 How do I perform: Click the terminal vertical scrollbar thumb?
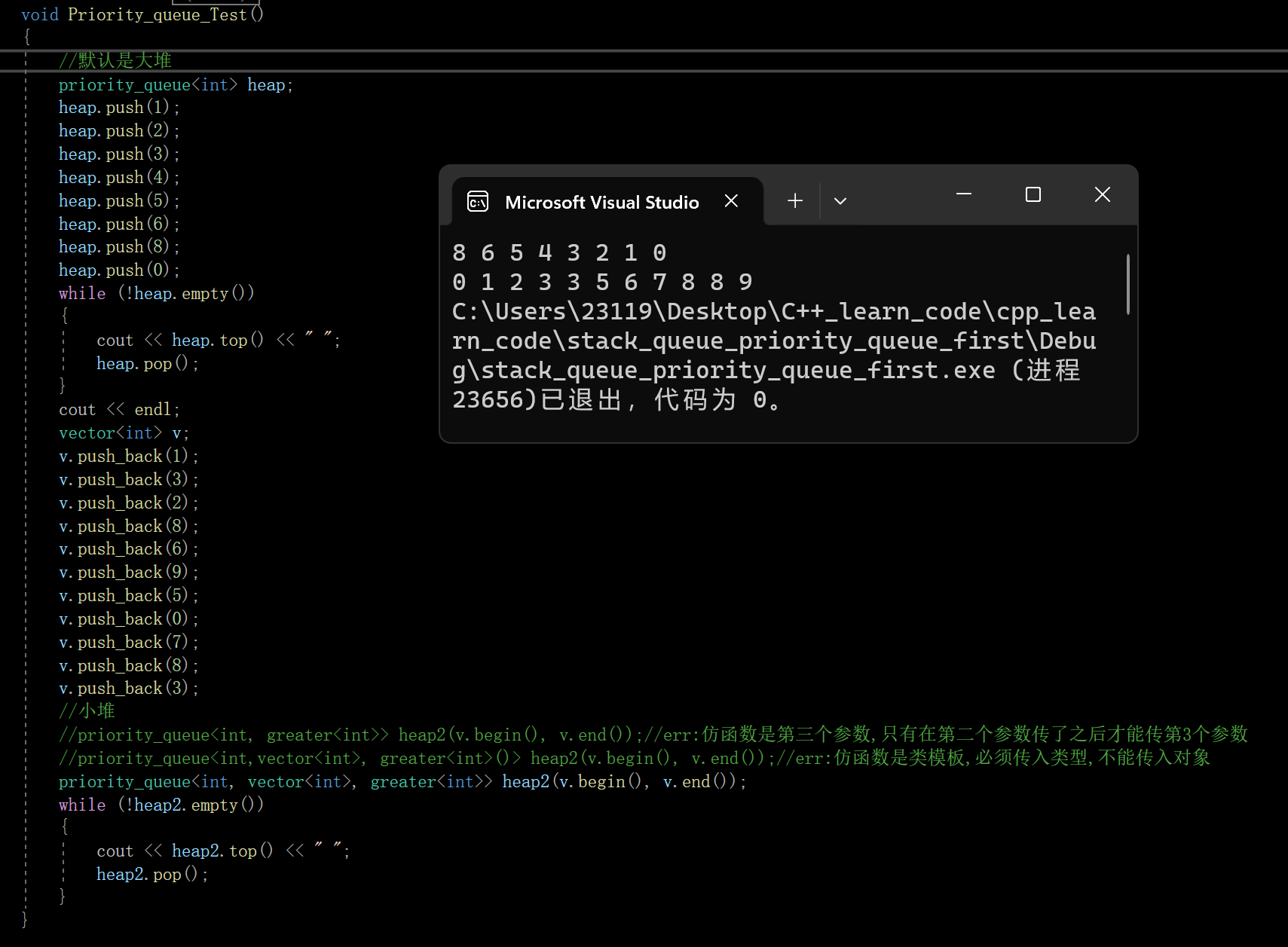pyautogui.click(x=1128, y=283)
